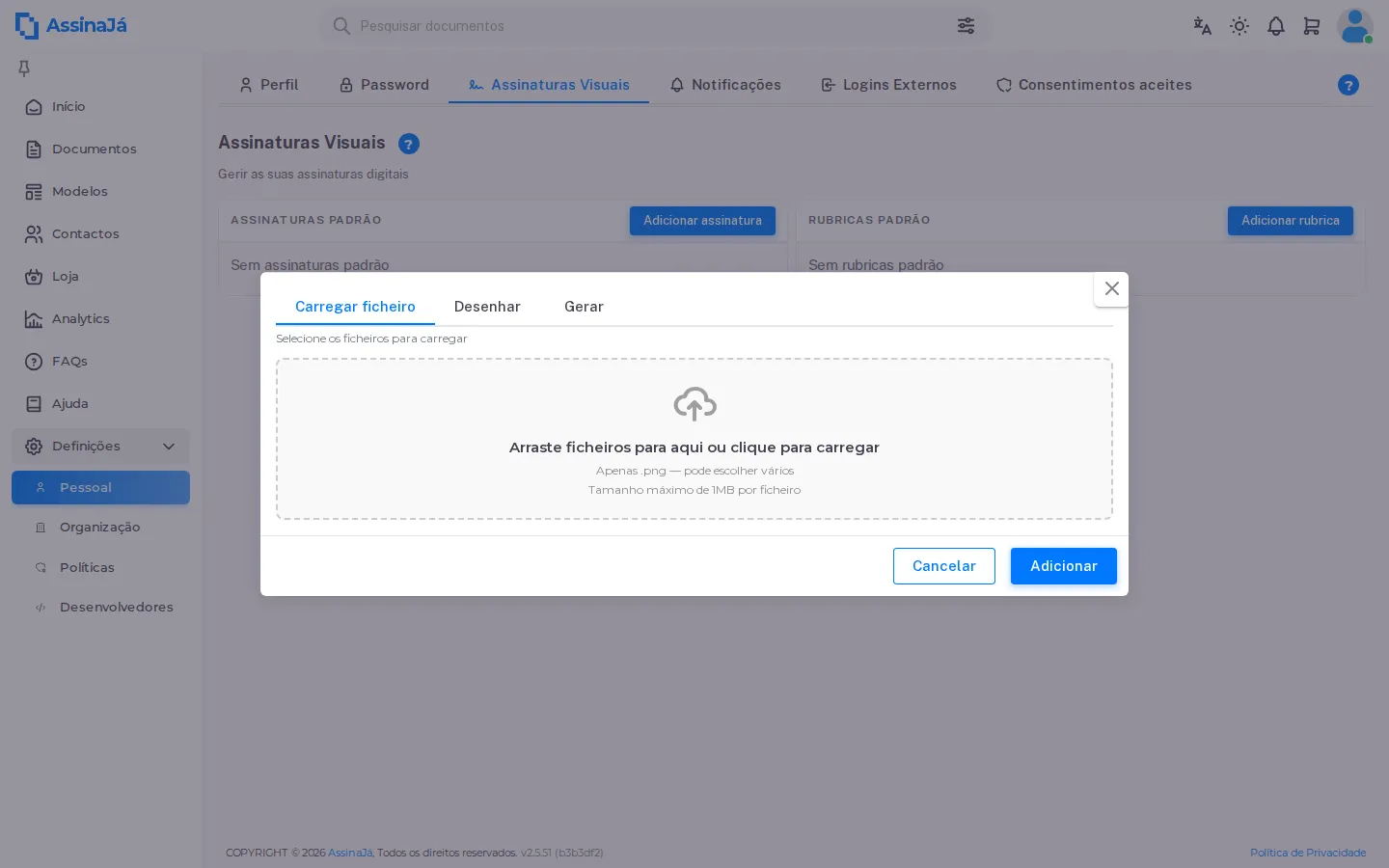This screenshot has height=868, width=1389.
Task: Click 'Sem assinaturas padrão' text
Action: point(310,265)
